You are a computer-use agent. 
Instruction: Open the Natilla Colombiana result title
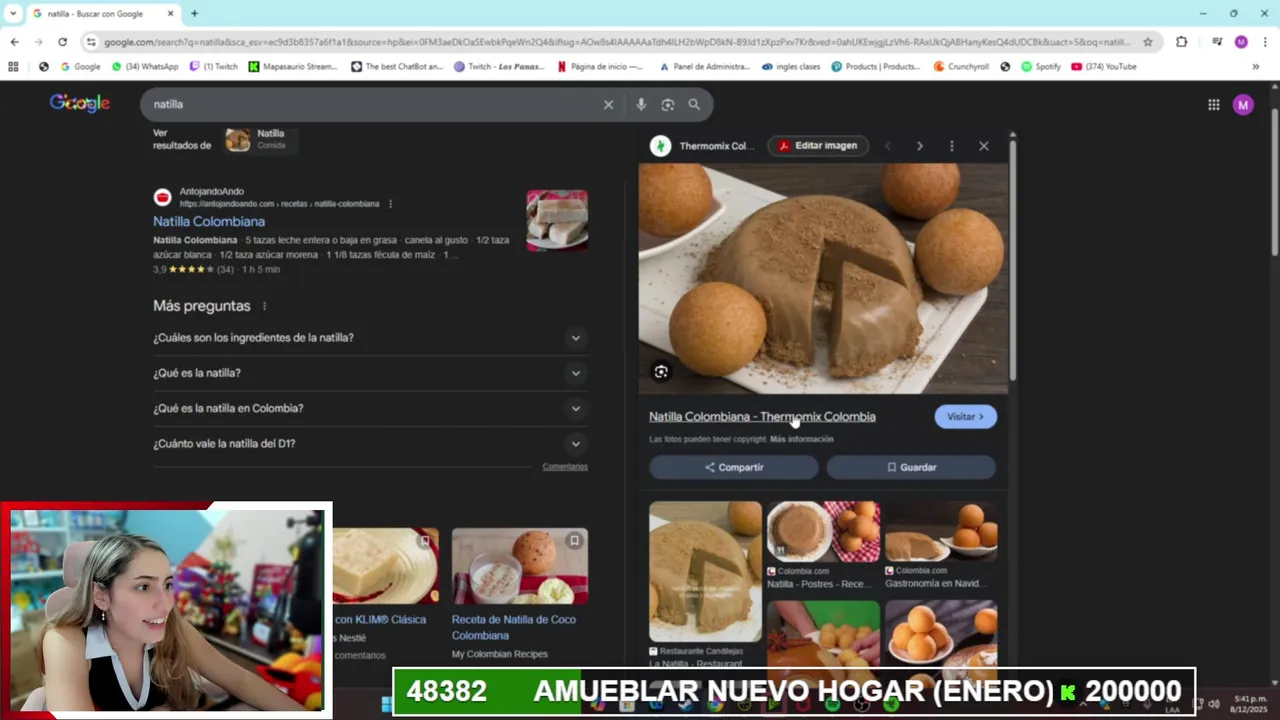(x=209, y=221)
